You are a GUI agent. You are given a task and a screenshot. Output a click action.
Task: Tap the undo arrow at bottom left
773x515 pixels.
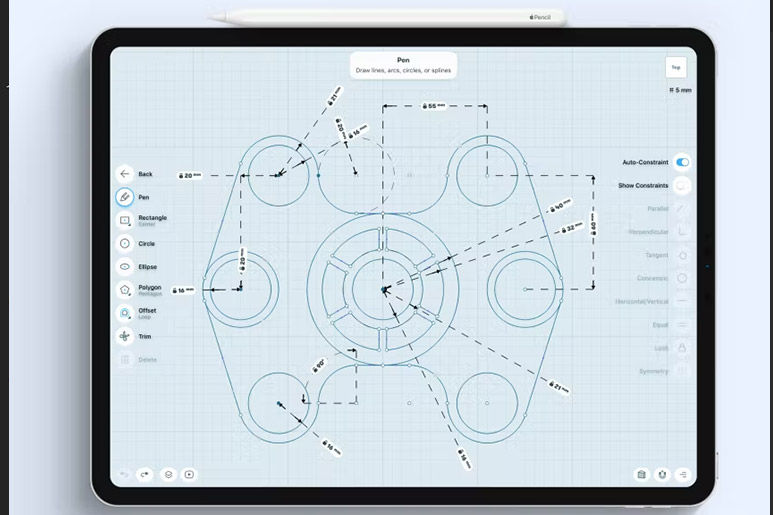[124, 475]
